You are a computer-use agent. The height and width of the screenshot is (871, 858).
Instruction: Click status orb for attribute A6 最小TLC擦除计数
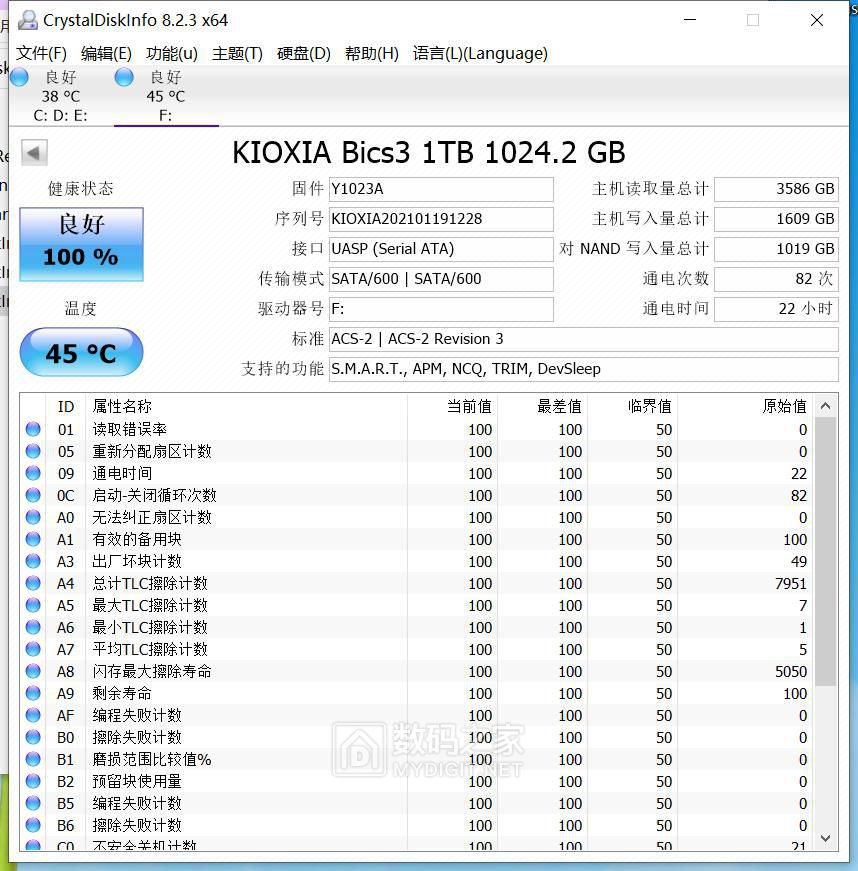pos(33,627)
